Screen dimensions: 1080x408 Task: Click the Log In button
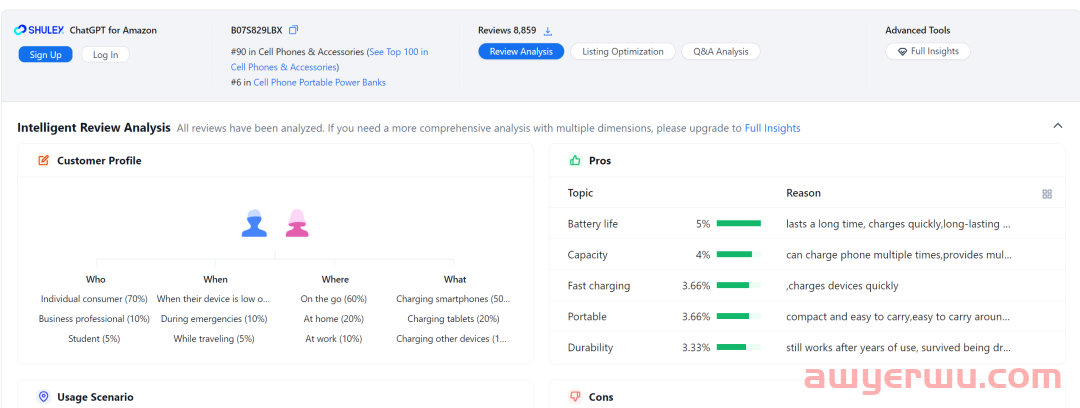[x=105, y=54]
